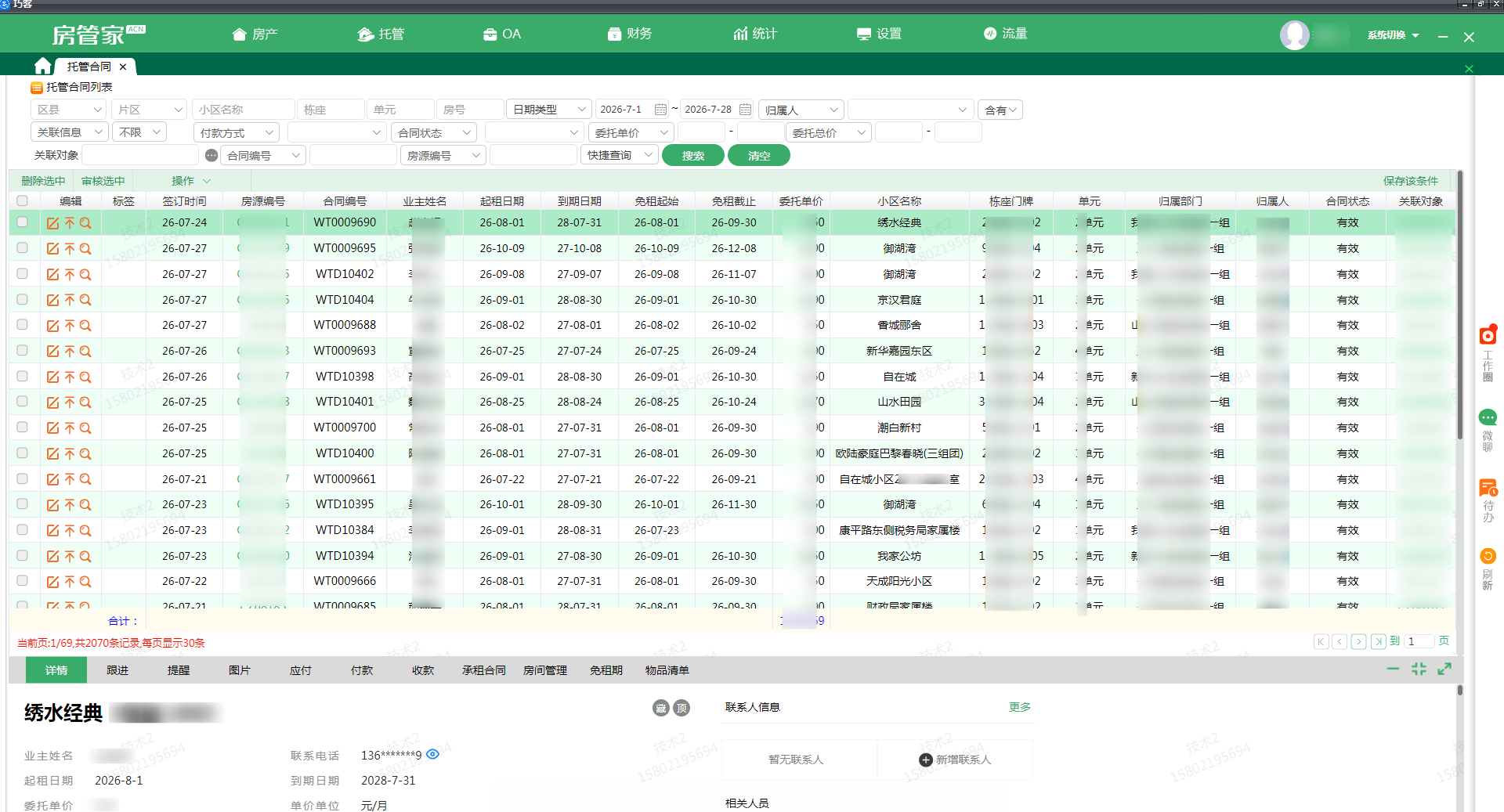Viewport: 1504px width, 812px height.
Task: Click the 刷新 refresh sidebar icon
Action: click(x=1488, y=556)
